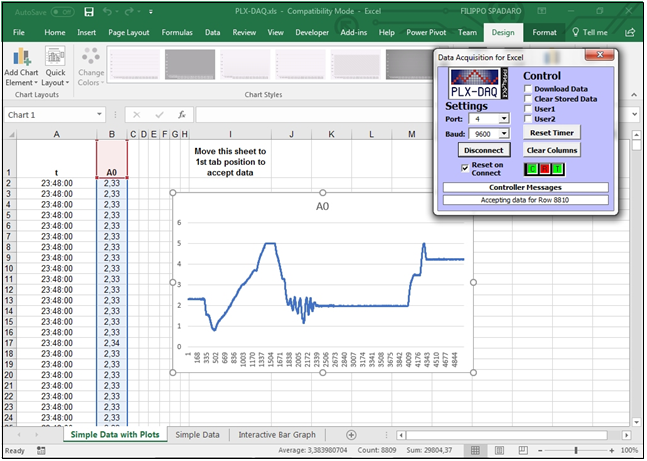Viewport: 647px width, 461px height.
Task: Collapse the ribbon with the chevron
Action: pyautogui.click(x=634, y=95)
